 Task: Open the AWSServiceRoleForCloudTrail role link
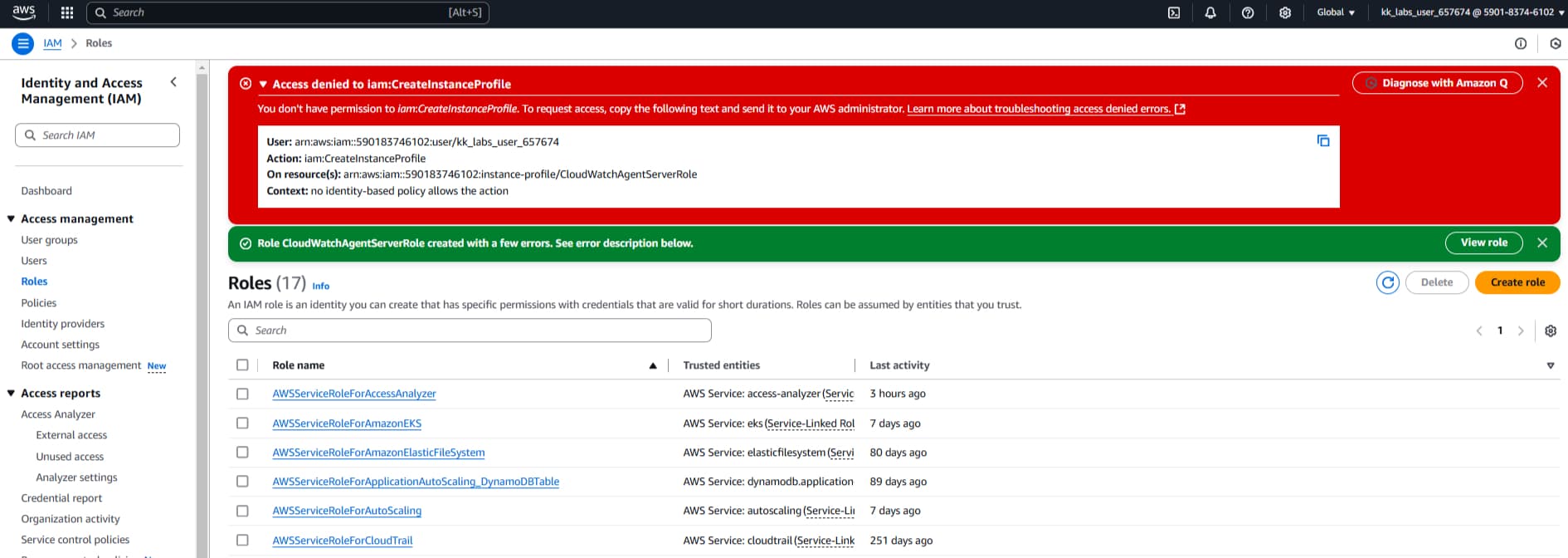click(343, 541)
